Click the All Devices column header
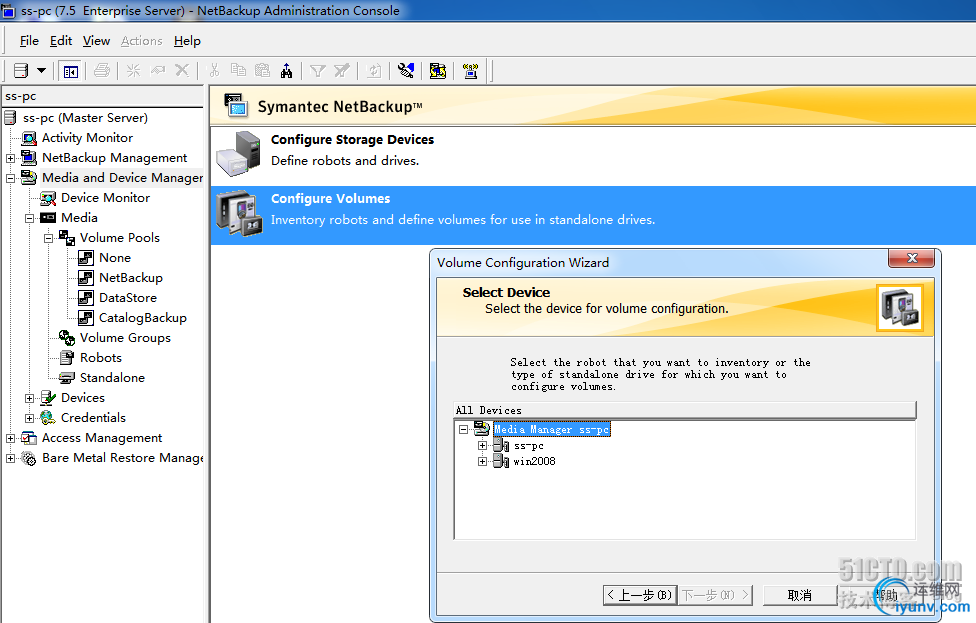Screen dimensions: 976x623 click(685, 411)
